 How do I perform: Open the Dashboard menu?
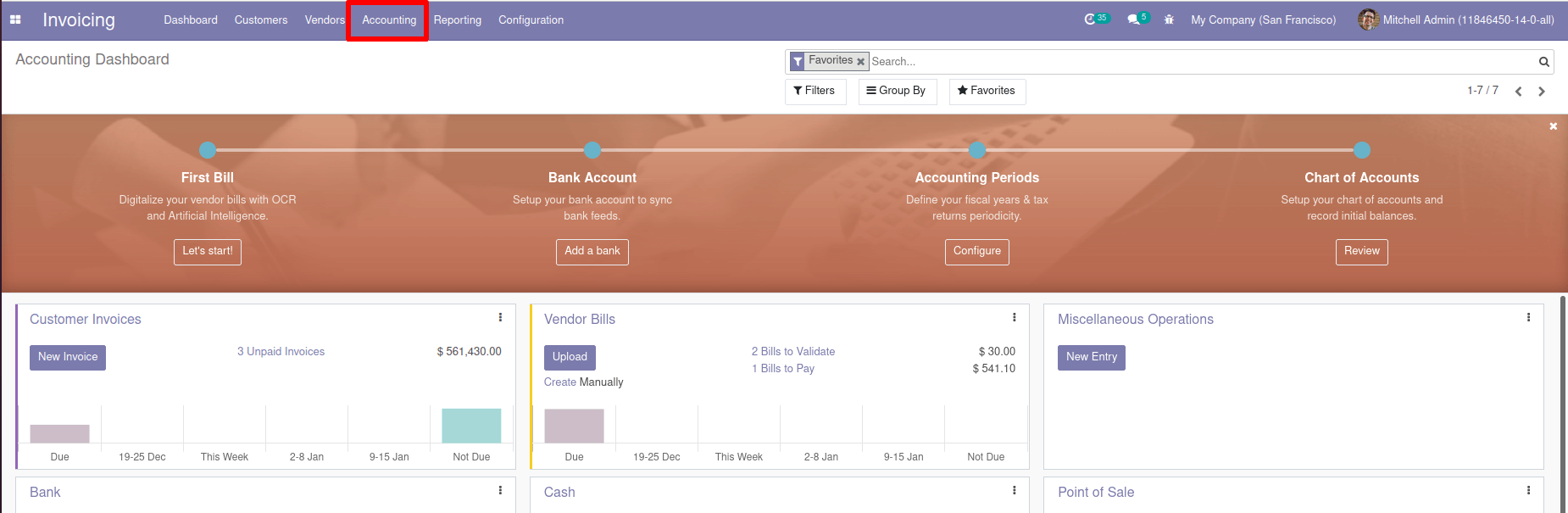(x=191, y=20)
